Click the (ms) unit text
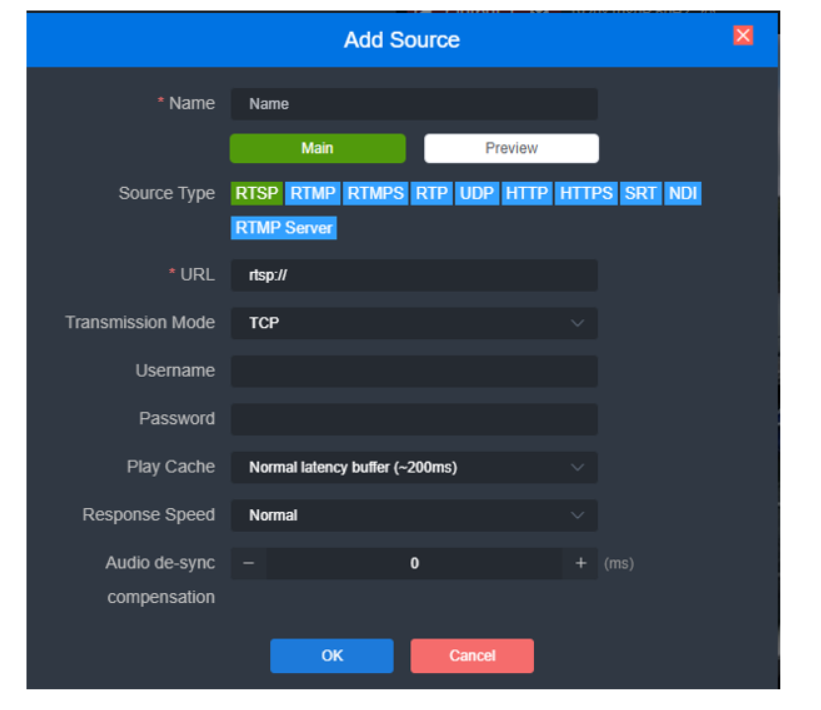This screenshot has height=710, width=821. coord(619,563)
